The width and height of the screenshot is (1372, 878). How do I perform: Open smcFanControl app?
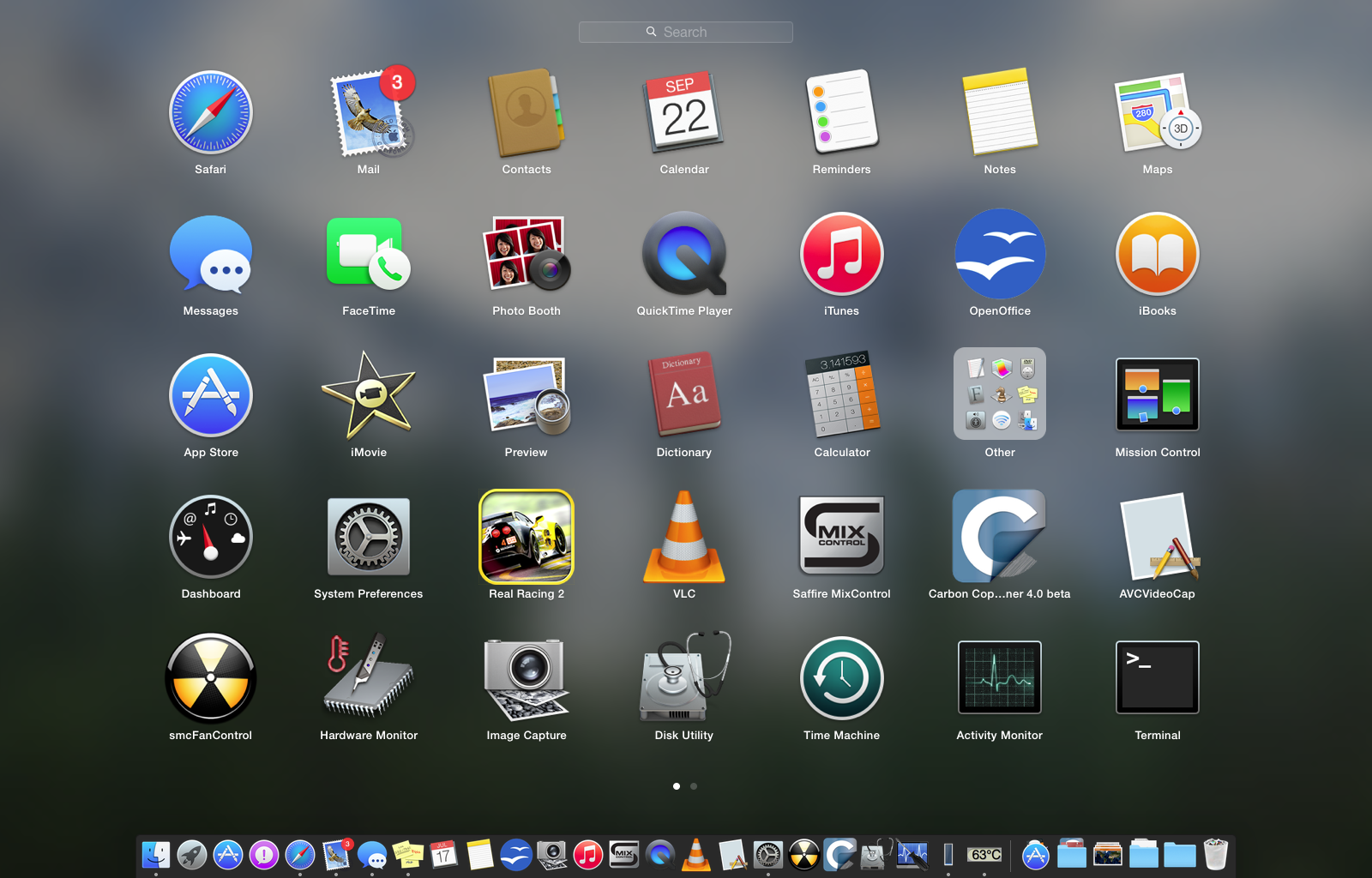point(210,678)
